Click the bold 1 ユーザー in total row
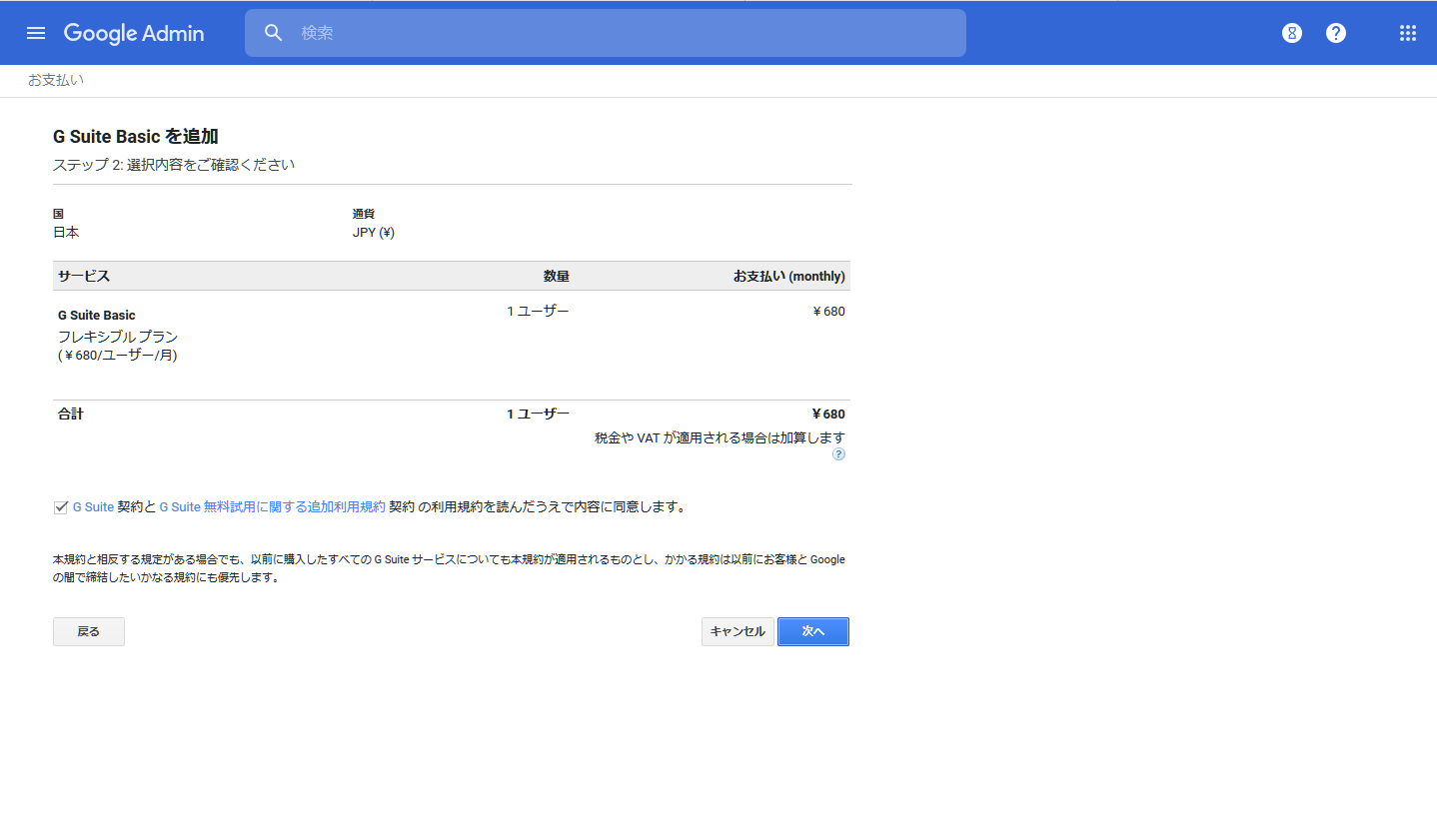This screenshot has height=840, width=1437. (x=538, y=415)
